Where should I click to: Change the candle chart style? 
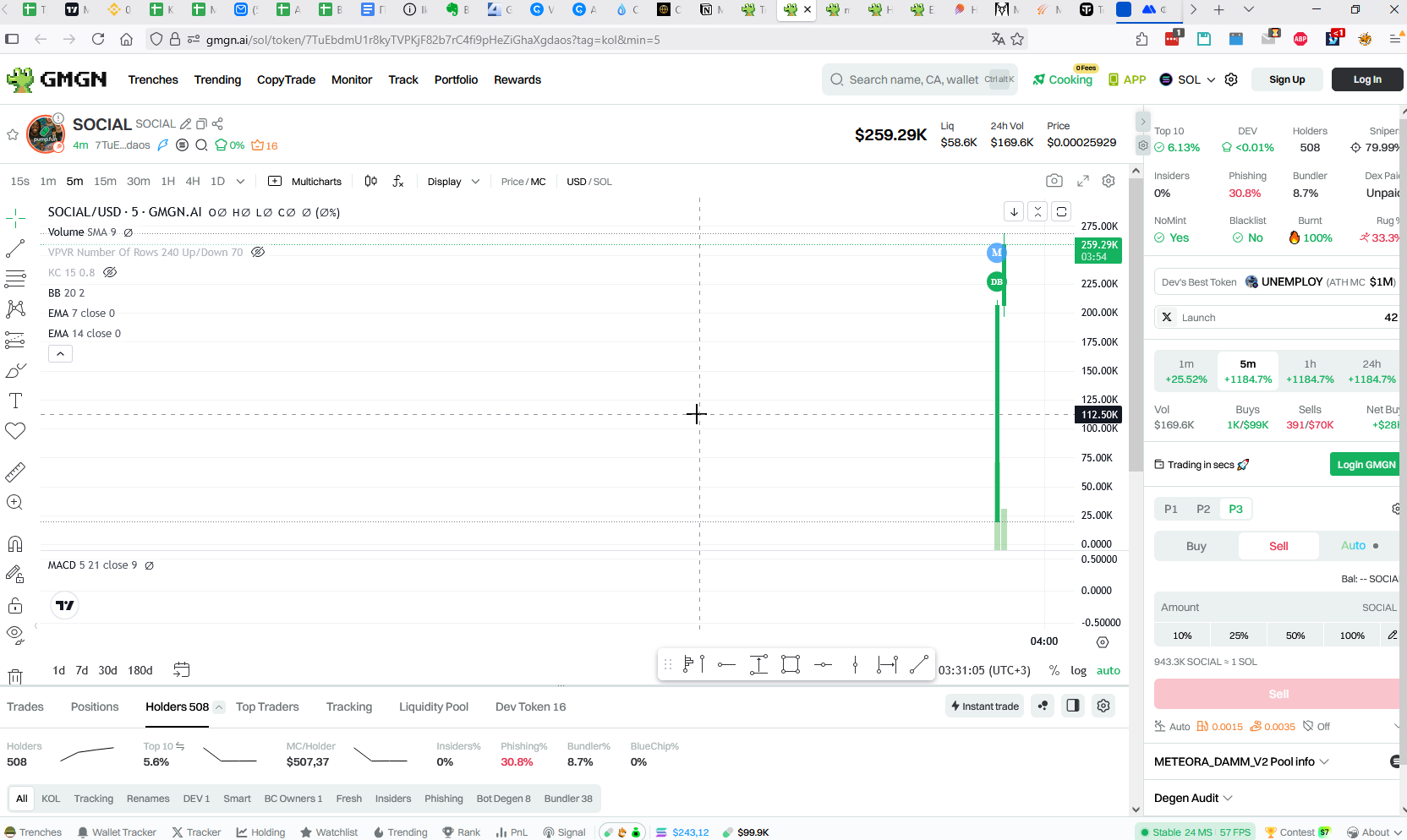[x=370, y=181]
